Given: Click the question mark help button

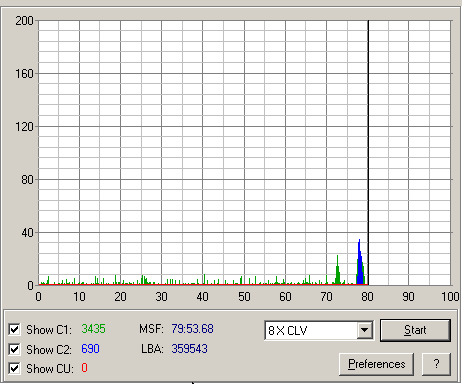Looking at the screenshot, I should tap(436, 364).
